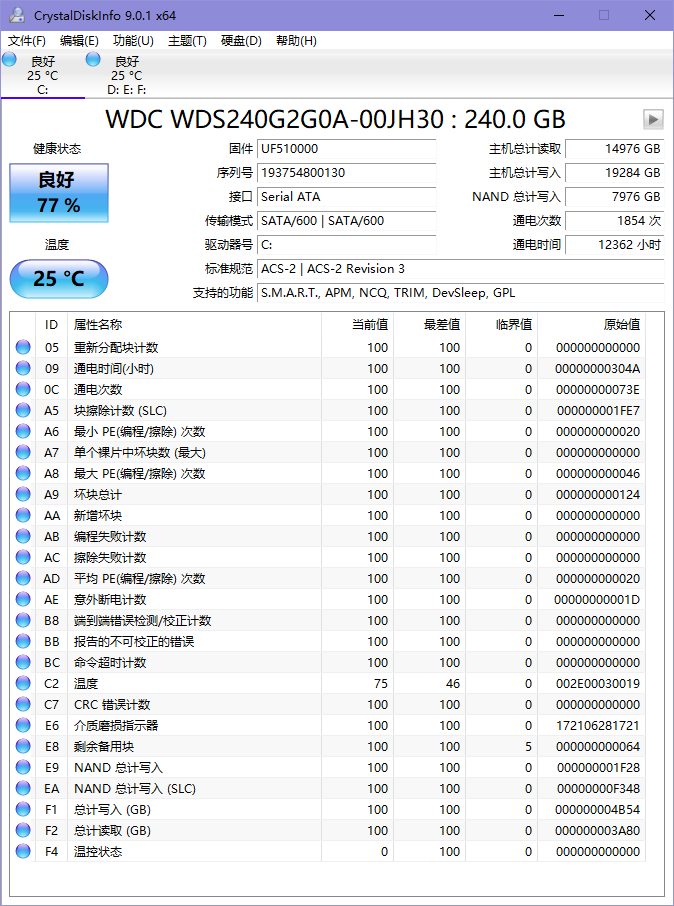The image size is (674, 906).
Task: Open the 功能(U) menu
Action: tap(133, 41)
